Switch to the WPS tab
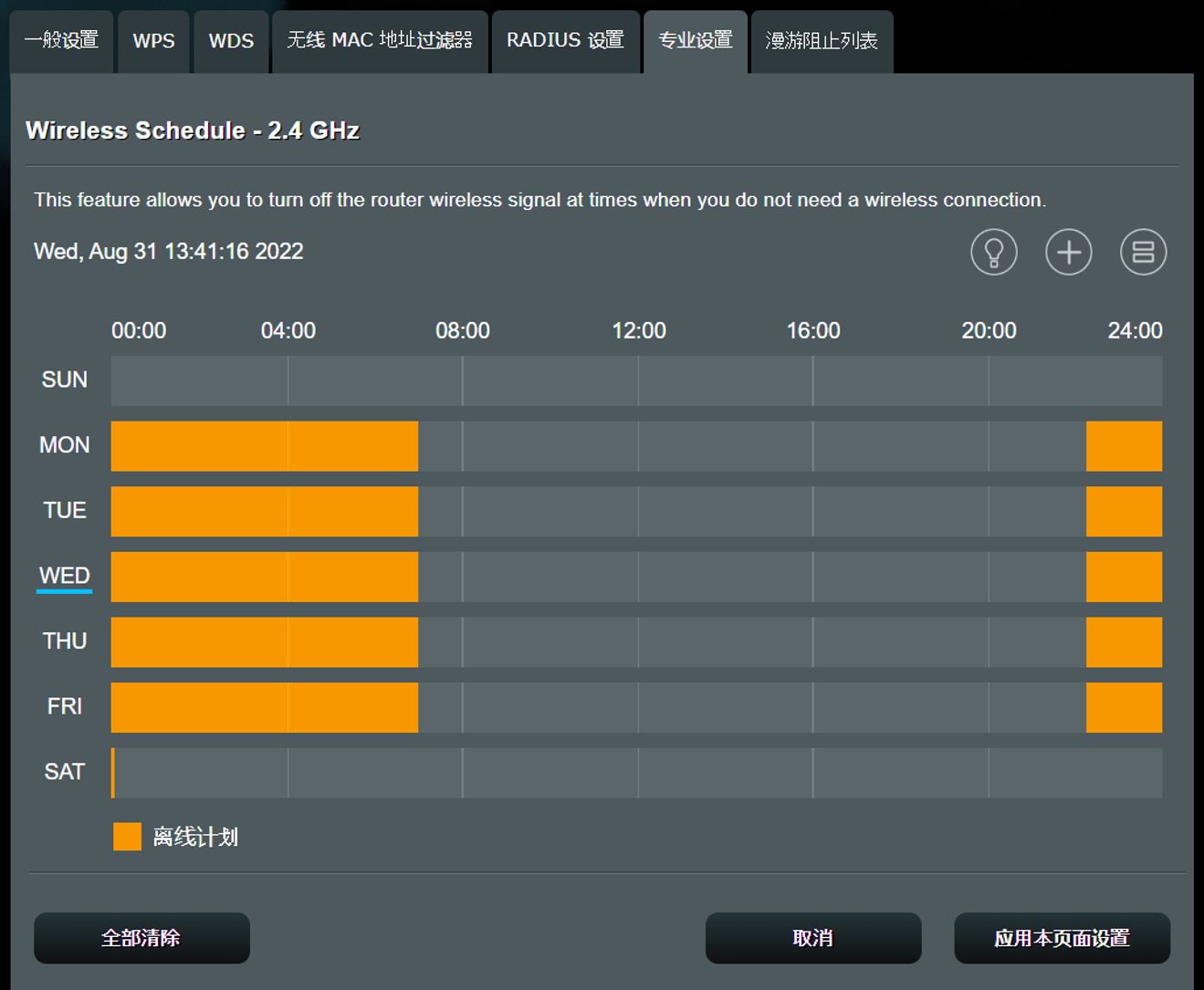The height and width of the screenshot is (990, 1204). [153, 41]
